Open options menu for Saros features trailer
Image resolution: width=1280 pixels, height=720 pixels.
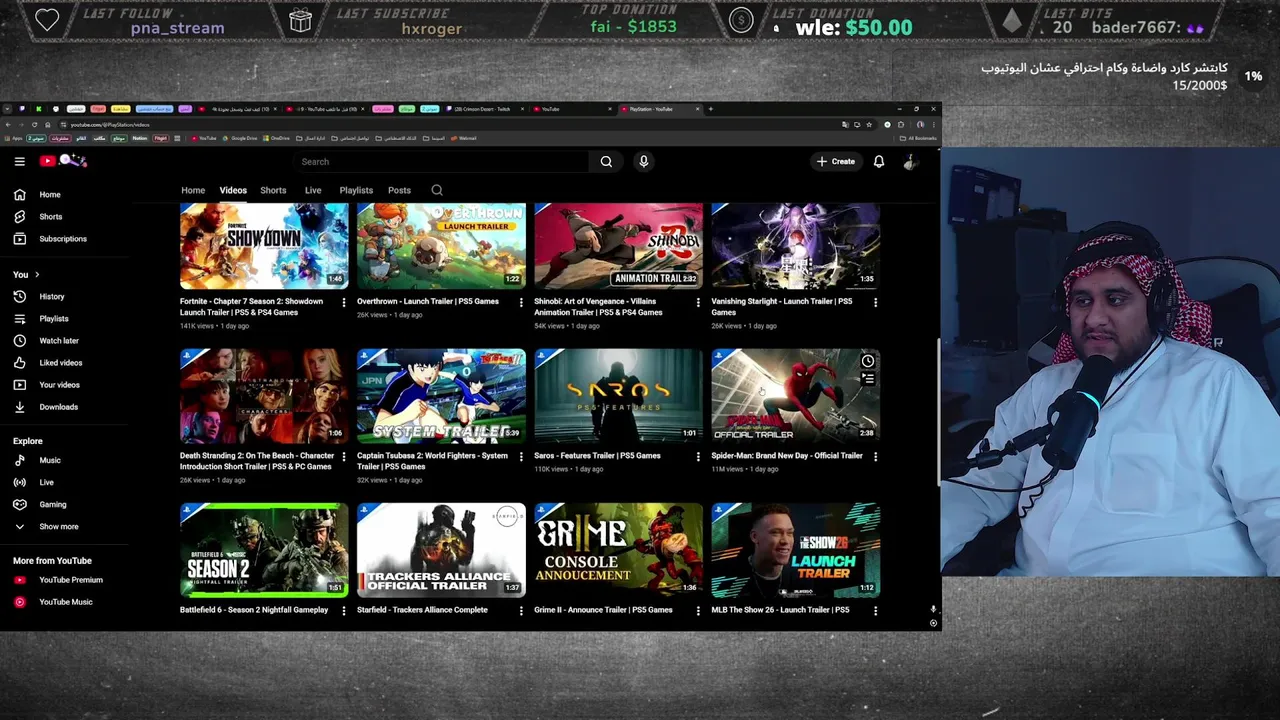(698, 456)
